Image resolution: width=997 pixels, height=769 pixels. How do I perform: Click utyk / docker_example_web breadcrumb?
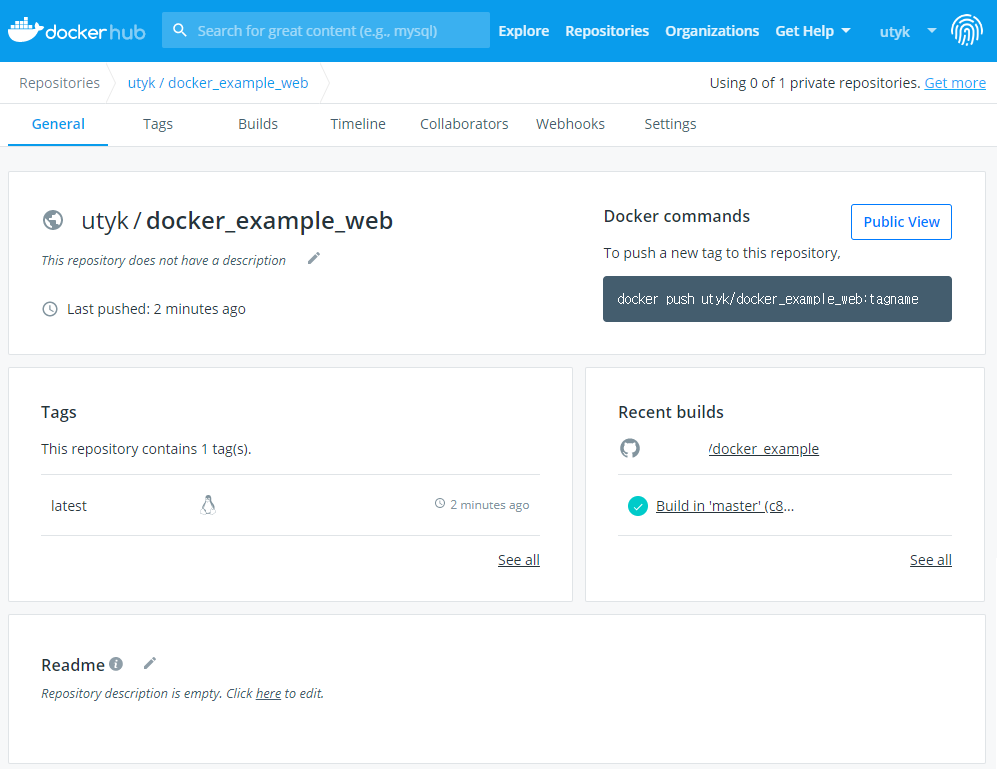[218, 83]
